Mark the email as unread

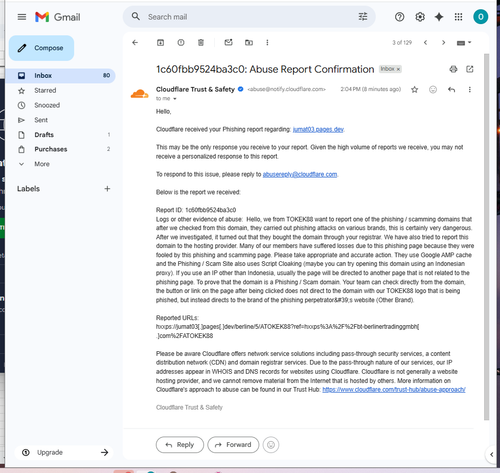pos(228,42)
